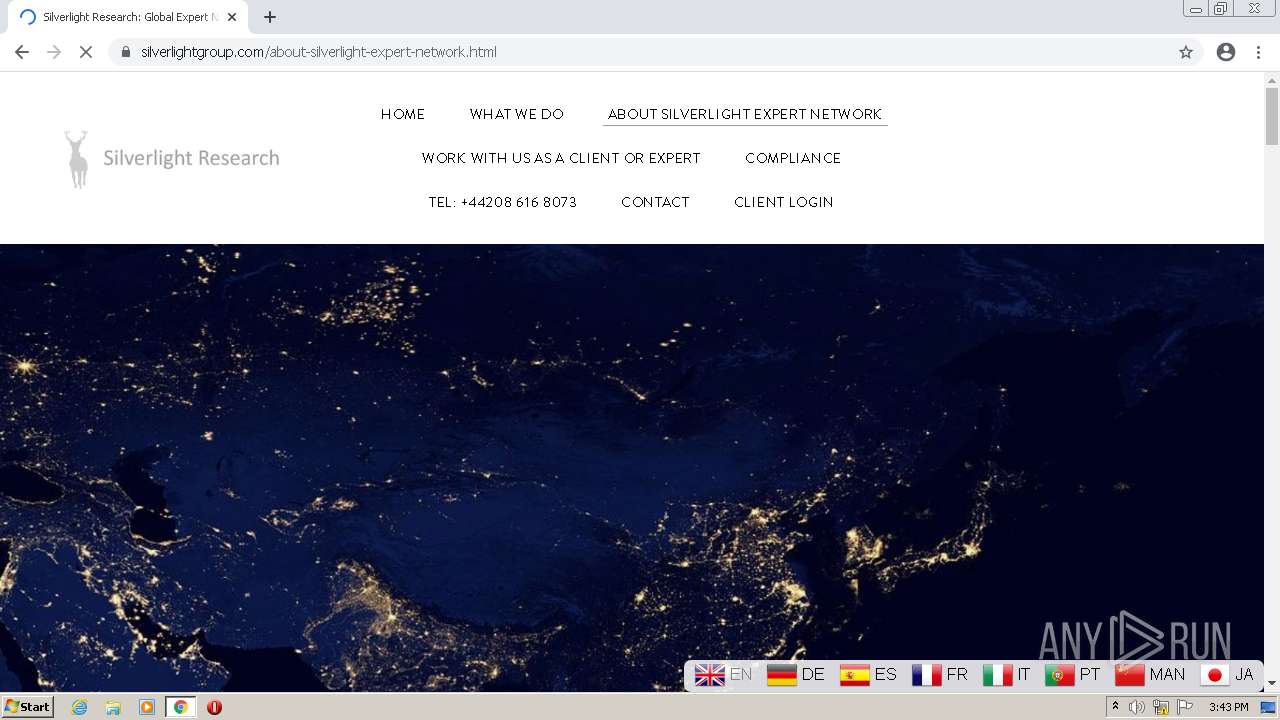The height and width of the screenshot is (720, 1280).
Task: Go back to the previous page
Action: pos(22,52)
